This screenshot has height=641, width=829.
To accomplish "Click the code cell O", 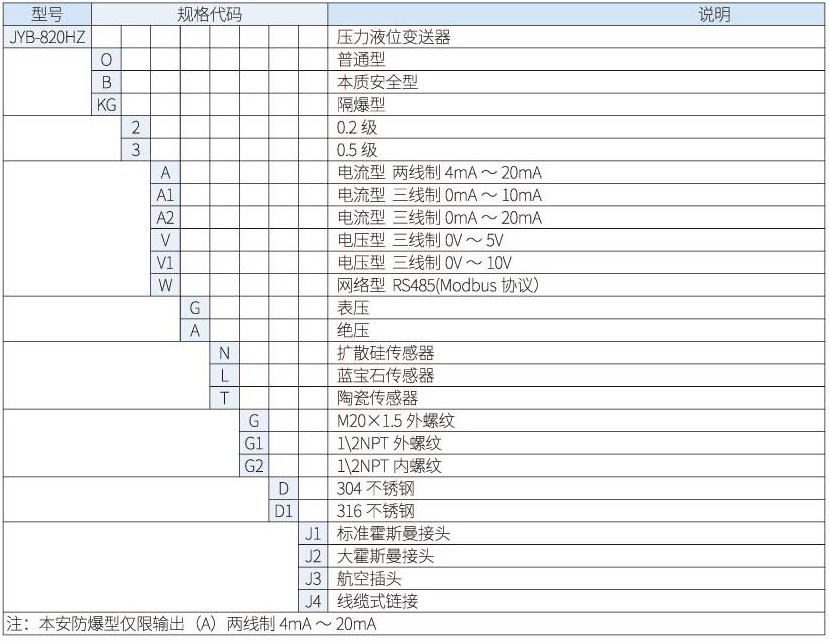I will coord(106,60).
